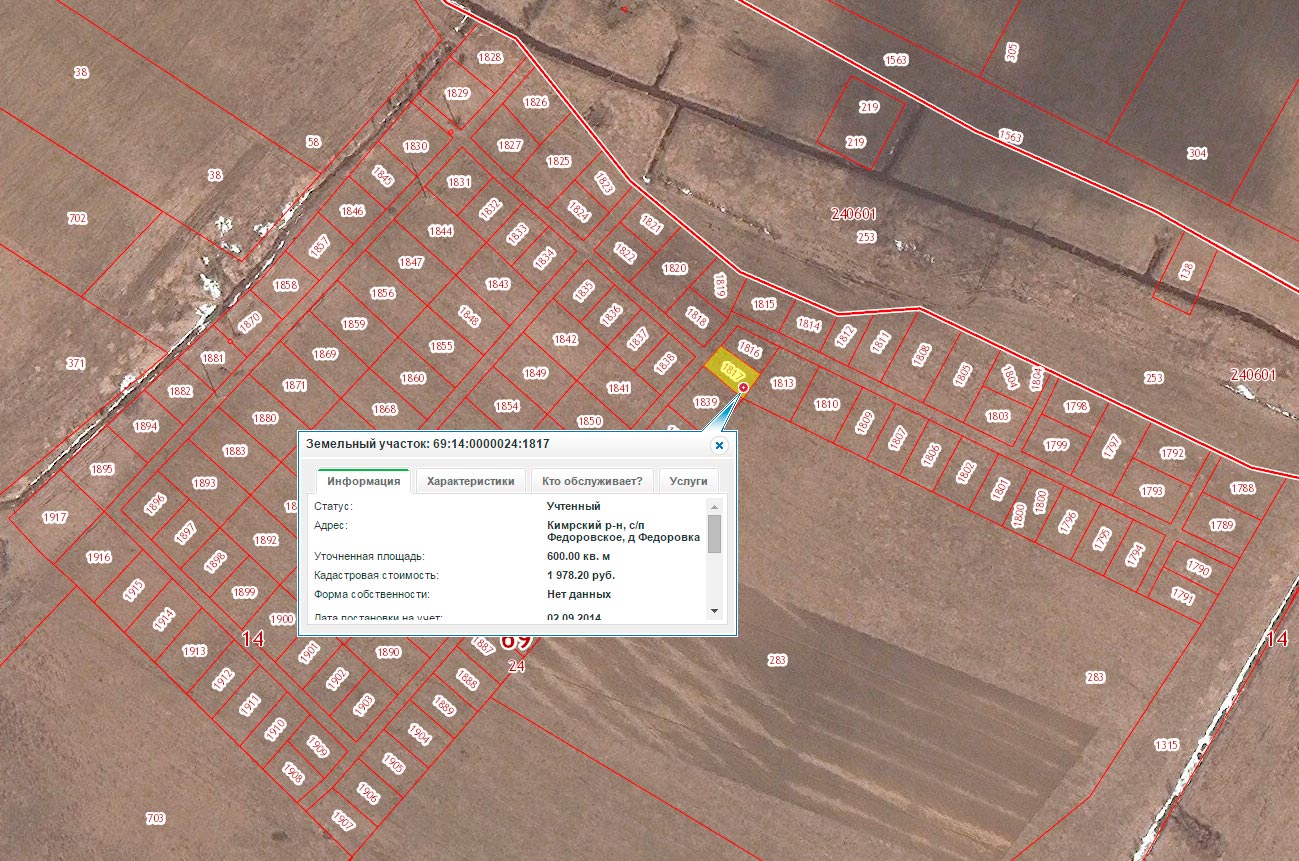Select parcel 1813 on the map
This screenshot has height=861, width=1299.
(x=782, y=383)
